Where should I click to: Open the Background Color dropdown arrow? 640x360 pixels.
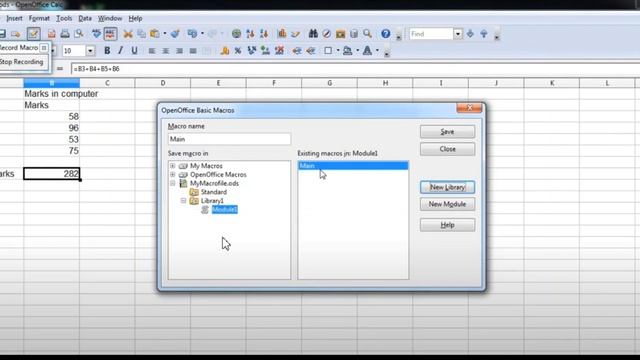(358, 51)
